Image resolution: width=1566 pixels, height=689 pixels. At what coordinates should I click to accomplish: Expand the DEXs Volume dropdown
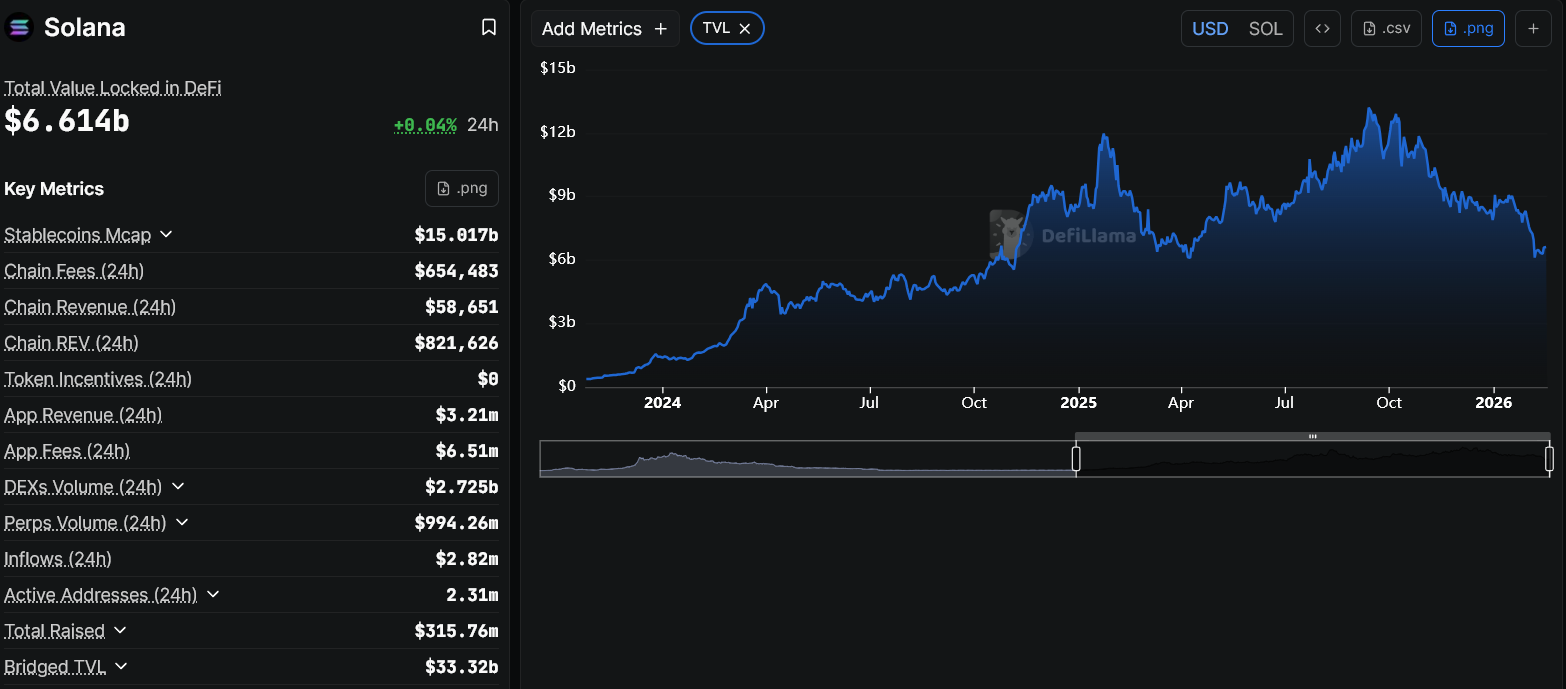[x=178, y=487]
